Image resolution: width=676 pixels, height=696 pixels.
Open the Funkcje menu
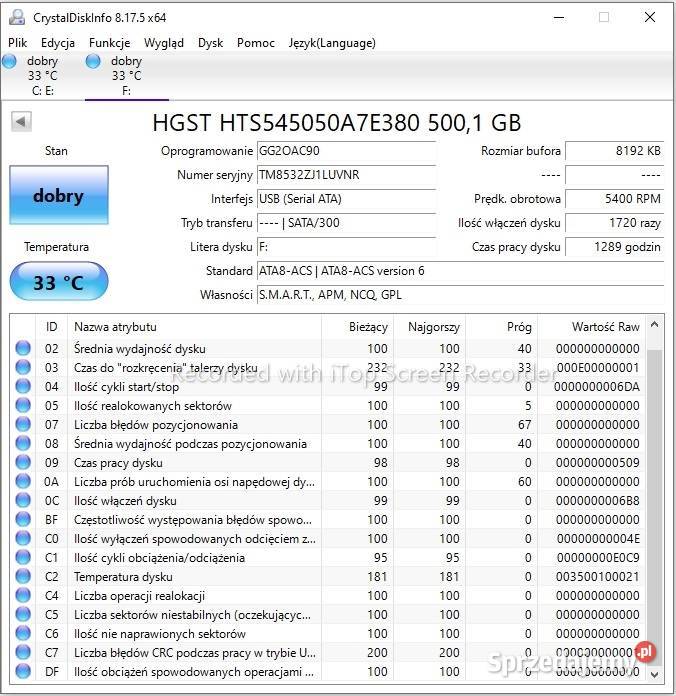point(110,43)
